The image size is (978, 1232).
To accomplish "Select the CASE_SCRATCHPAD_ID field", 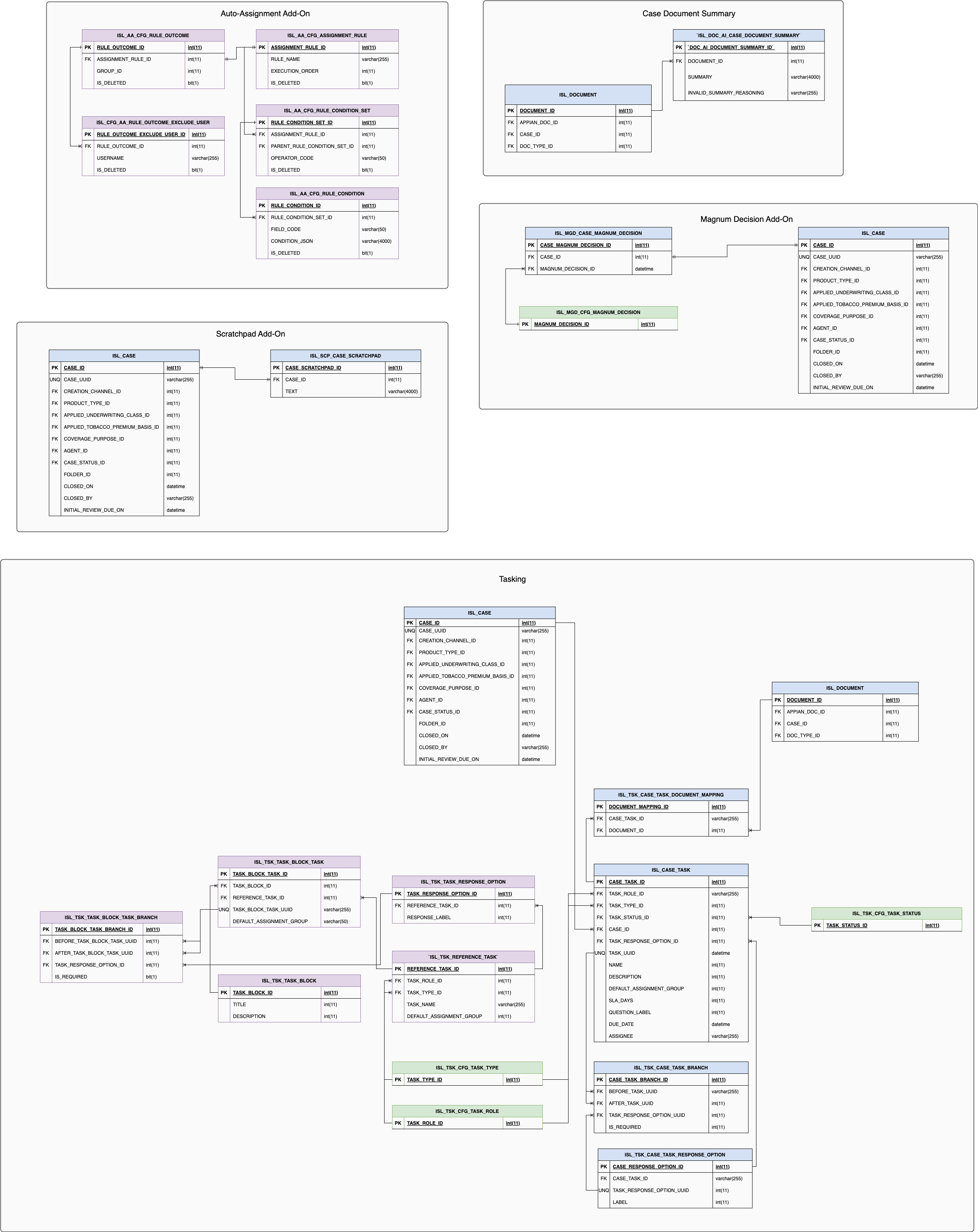I will point(346,368).
